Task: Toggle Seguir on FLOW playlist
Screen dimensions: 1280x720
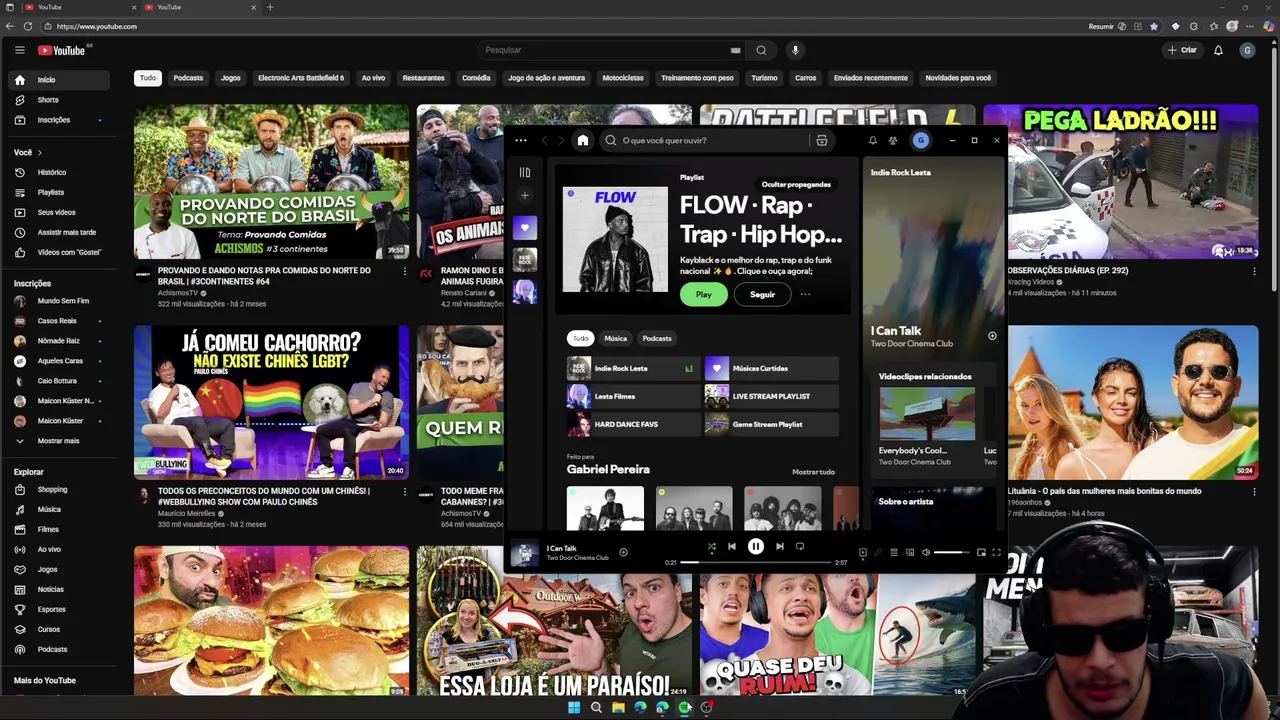Action: pyautogui.click(x=762, y=294)
